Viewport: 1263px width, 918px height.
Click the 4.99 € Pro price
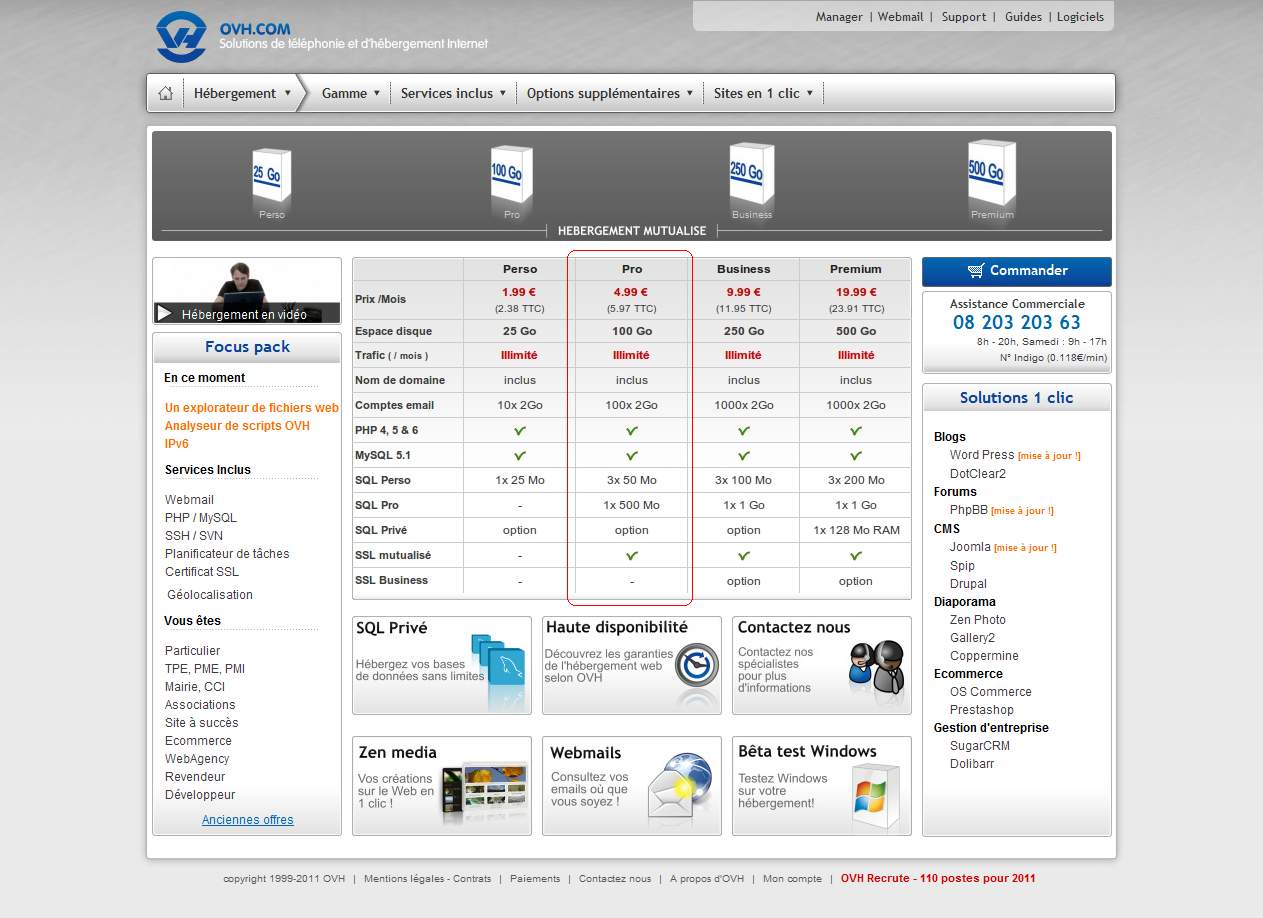pos(632,293)
